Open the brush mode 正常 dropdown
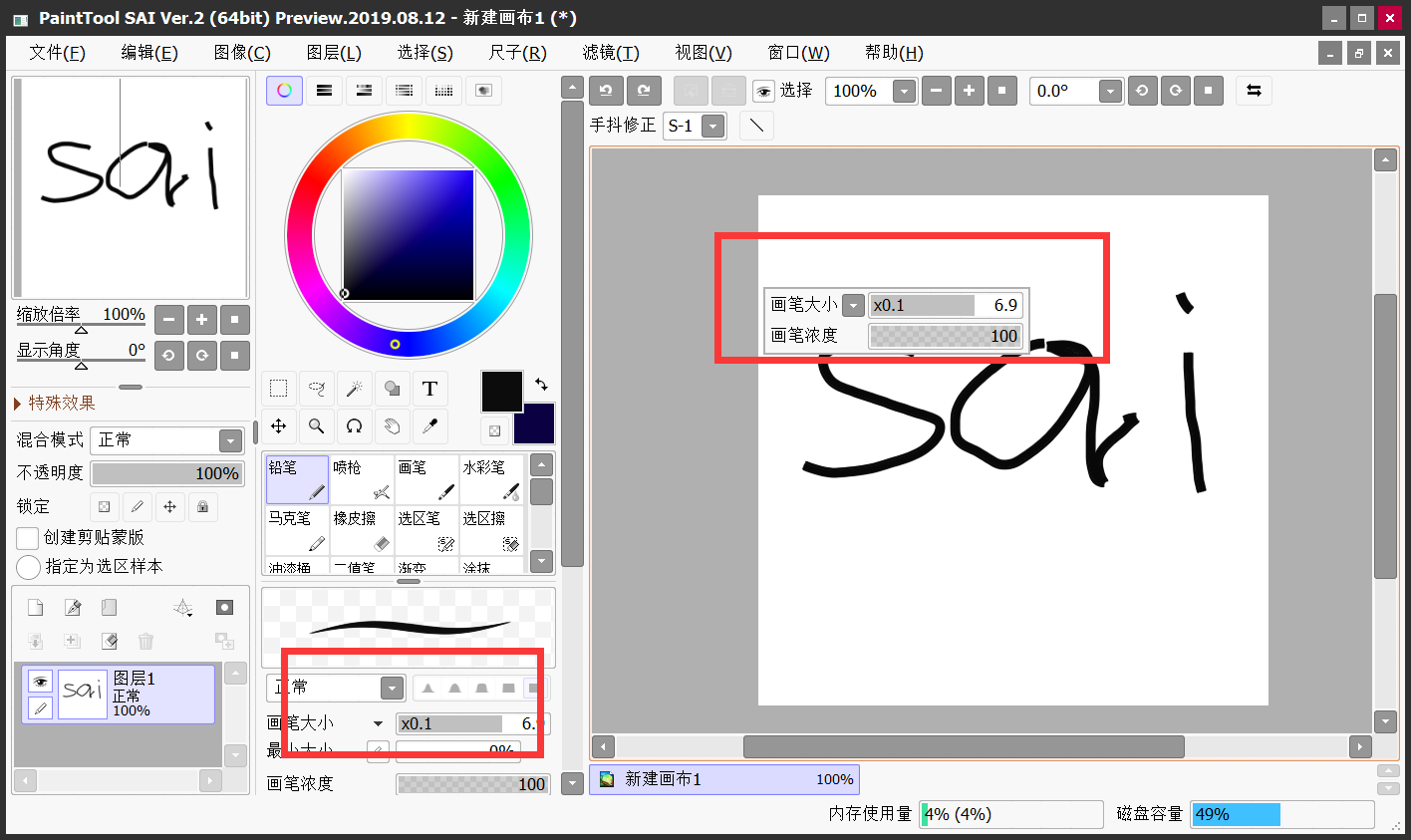Image resolution: width=1411 pixels, height=840 pixels. 392,688
